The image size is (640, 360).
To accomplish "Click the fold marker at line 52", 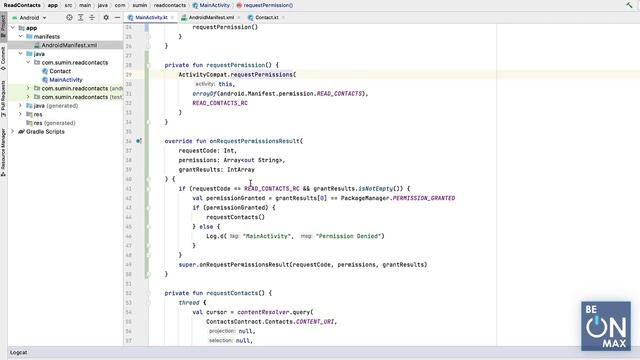I will pyautogui.click(x=148, y=293).
